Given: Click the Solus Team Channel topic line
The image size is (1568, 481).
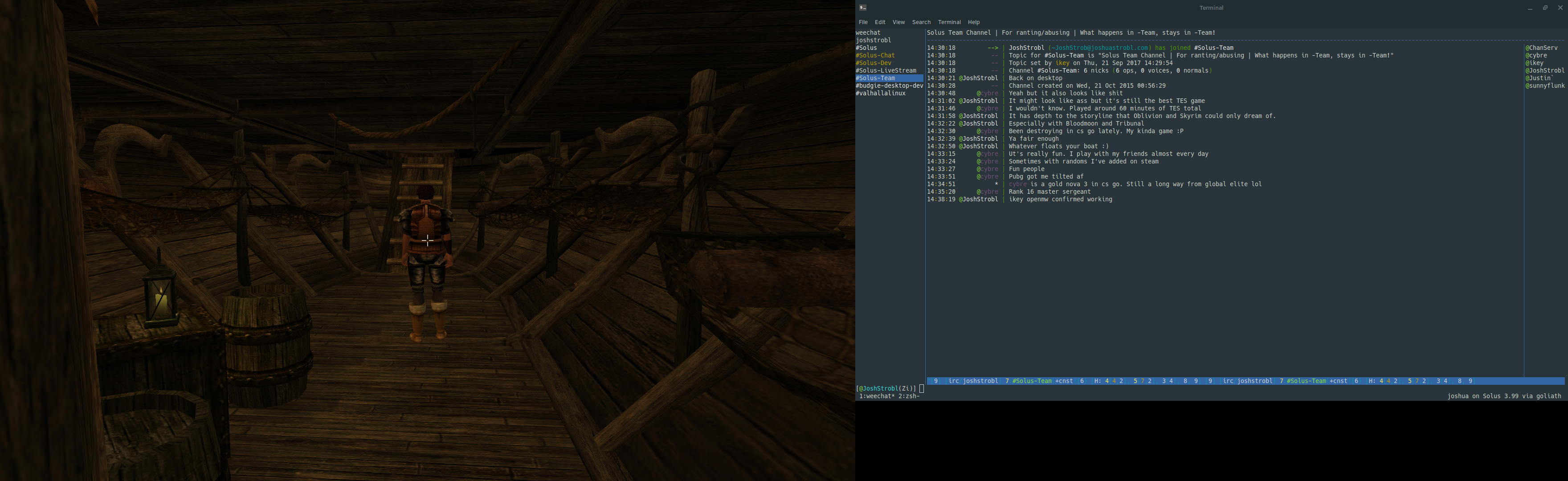Looking at the screenshot, I should (1071, 33).
